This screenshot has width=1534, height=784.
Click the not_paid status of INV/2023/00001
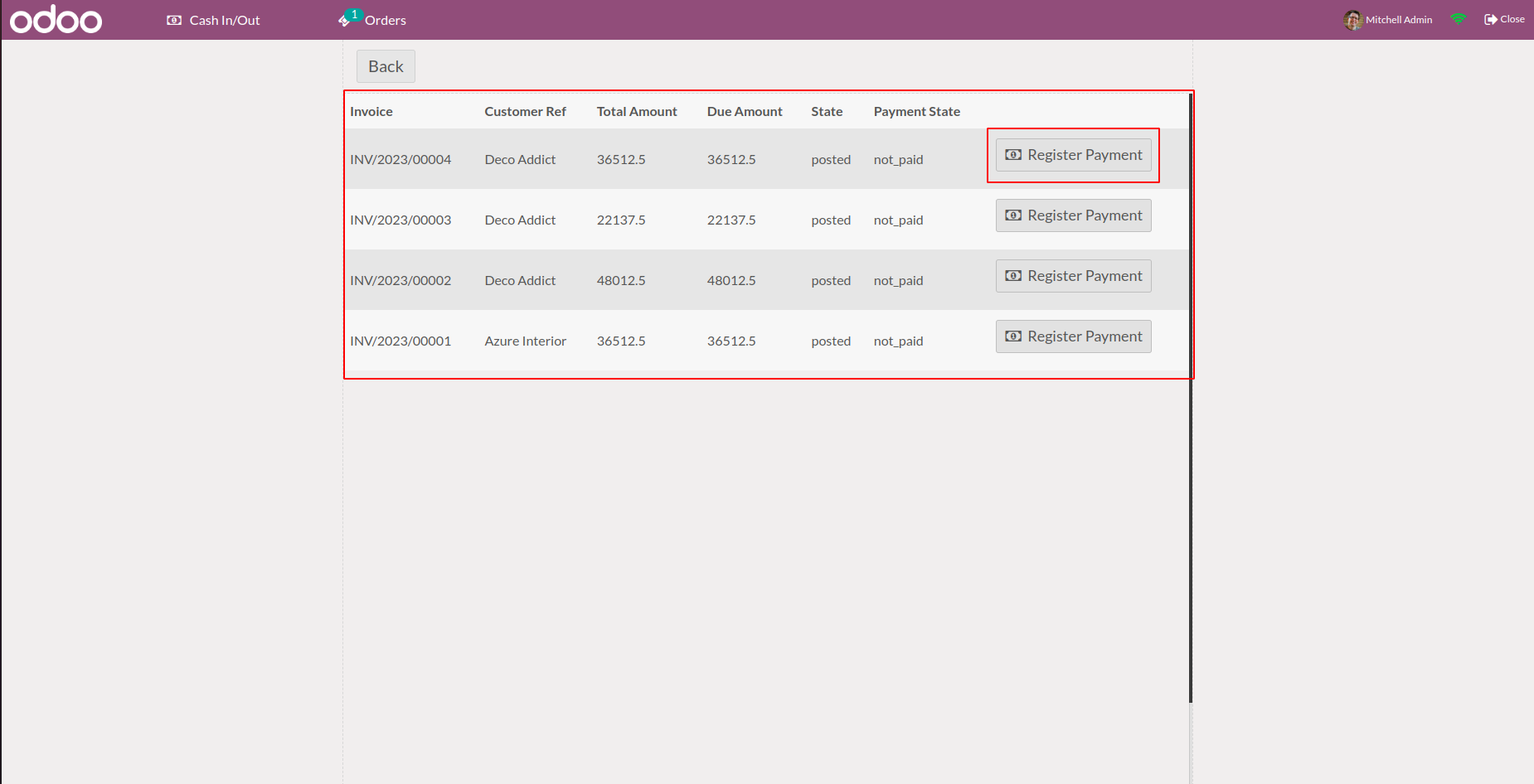click(898, 341)
